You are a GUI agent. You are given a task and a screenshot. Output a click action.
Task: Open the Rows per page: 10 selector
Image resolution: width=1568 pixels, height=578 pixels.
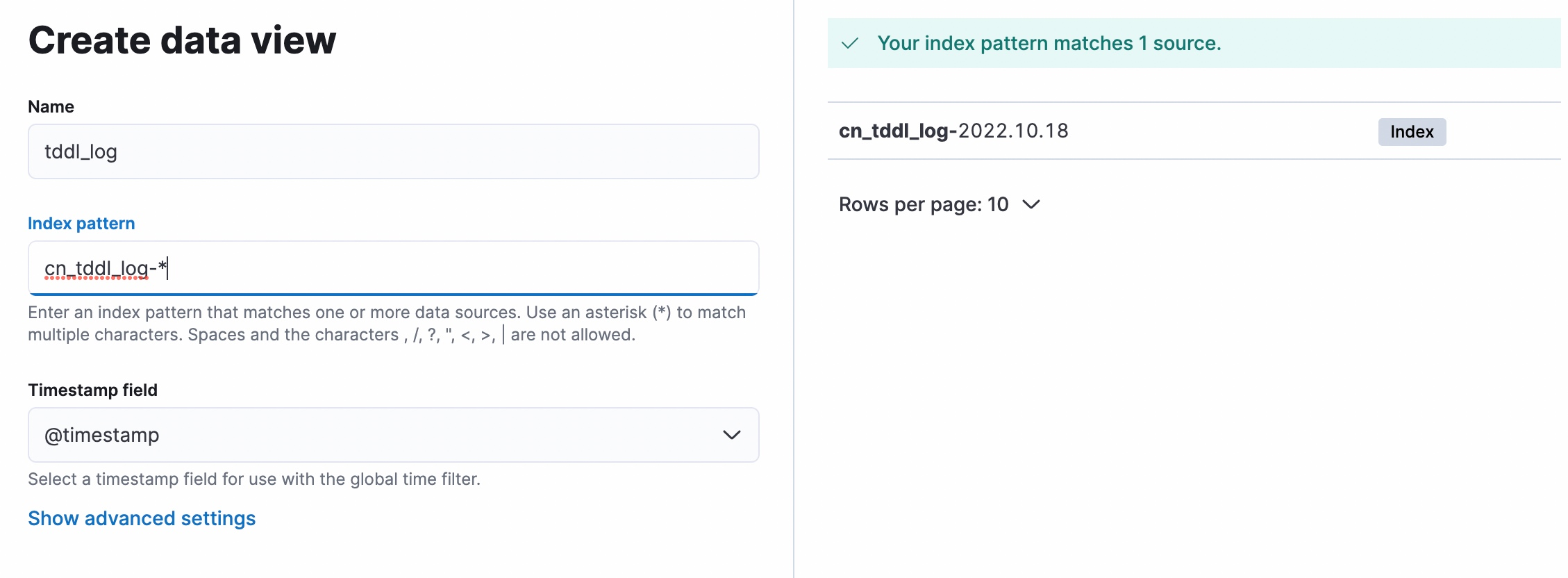940,204
